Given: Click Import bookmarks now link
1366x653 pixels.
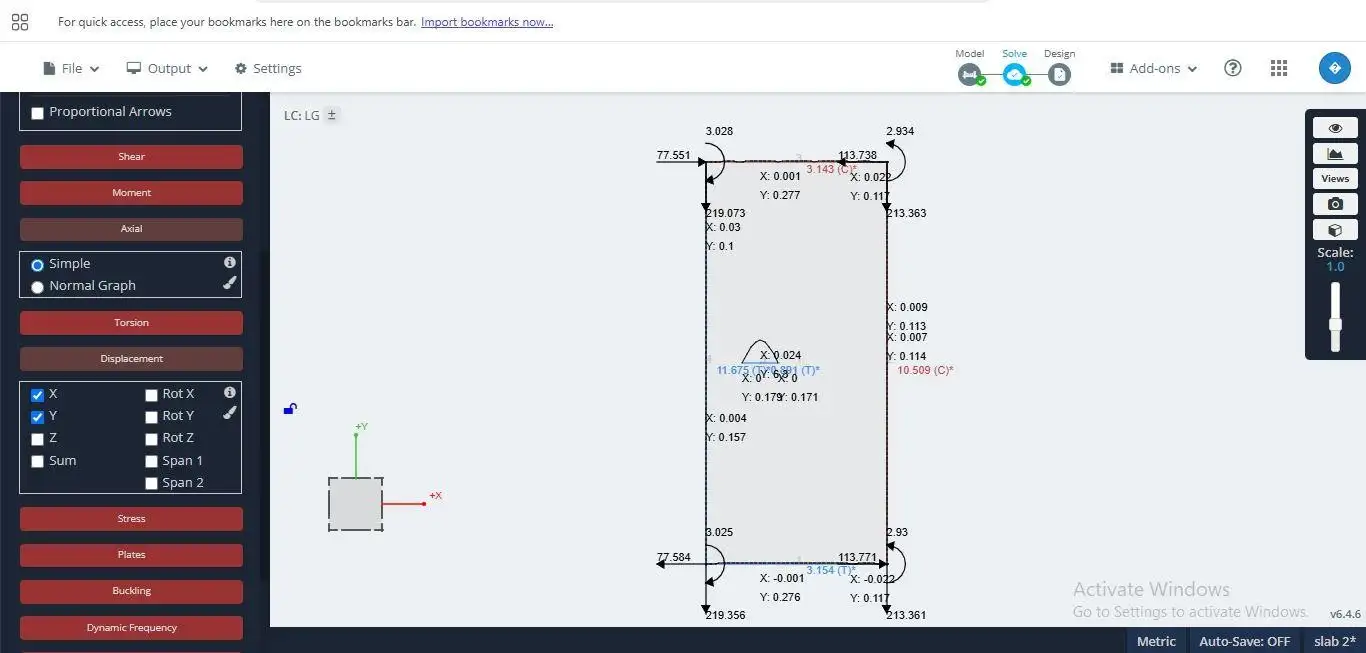Looking at the screenshot, I should (x=487, y=22).
